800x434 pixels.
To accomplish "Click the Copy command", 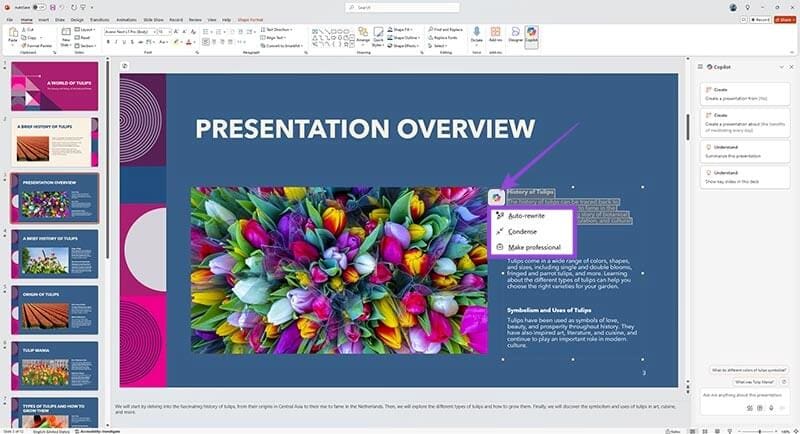I will 29,38.
